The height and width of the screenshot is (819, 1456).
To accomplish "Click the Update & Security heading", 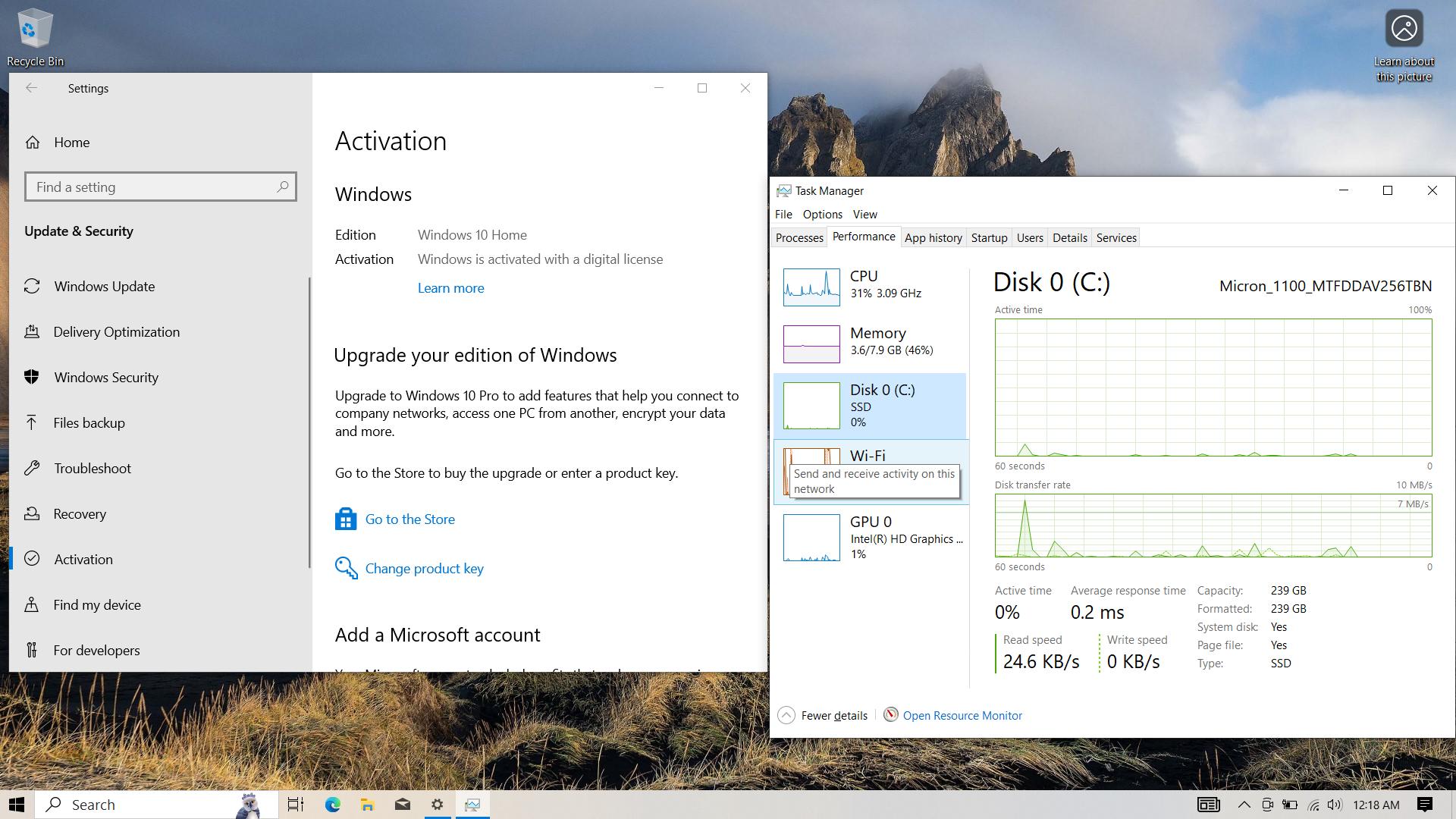I will click(x=79, y=231).
